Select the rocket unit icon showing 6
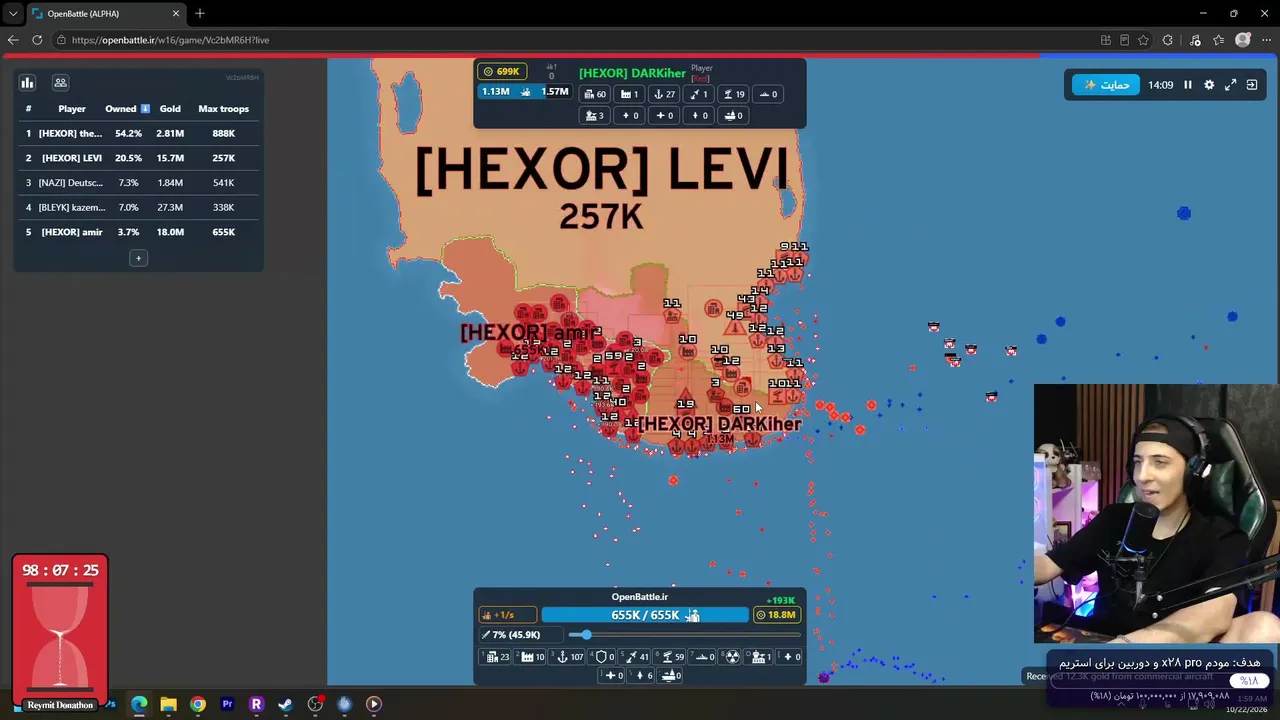The width and height of the screenshot is (1280, 720). 642,676
